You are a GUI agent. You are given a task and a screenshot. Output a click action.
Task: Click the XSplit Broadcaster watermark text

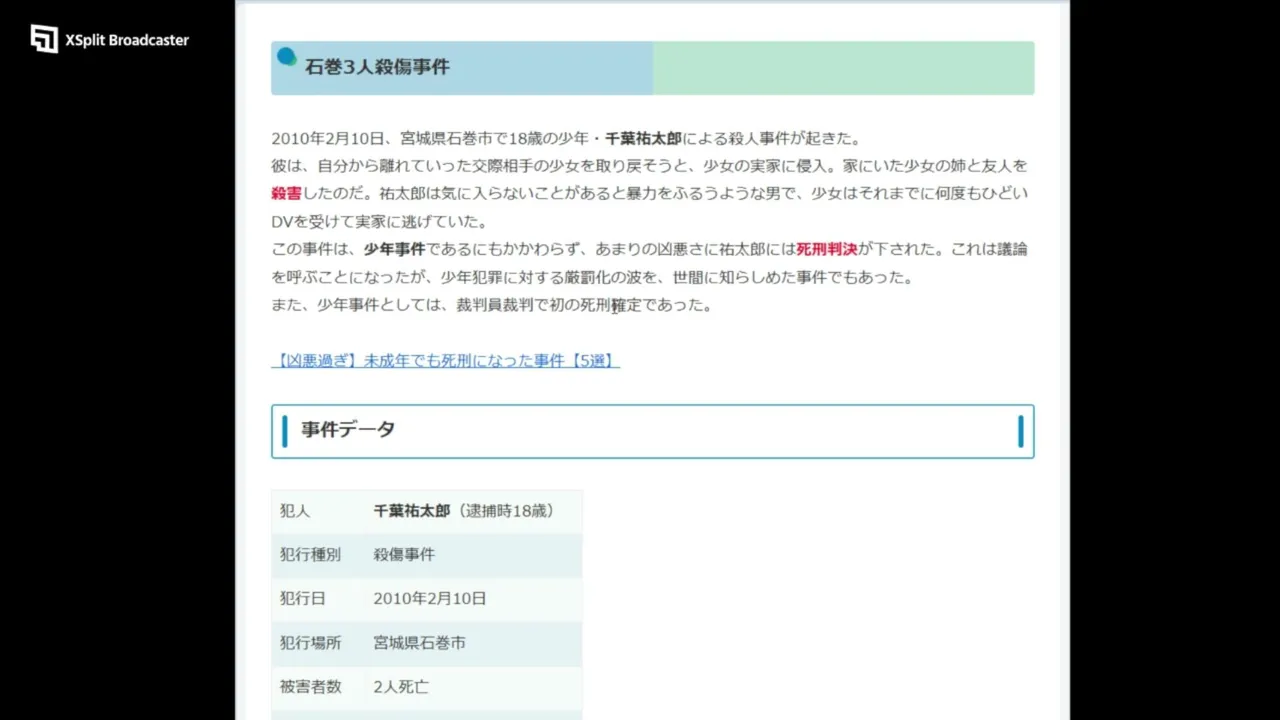(127, 40)
